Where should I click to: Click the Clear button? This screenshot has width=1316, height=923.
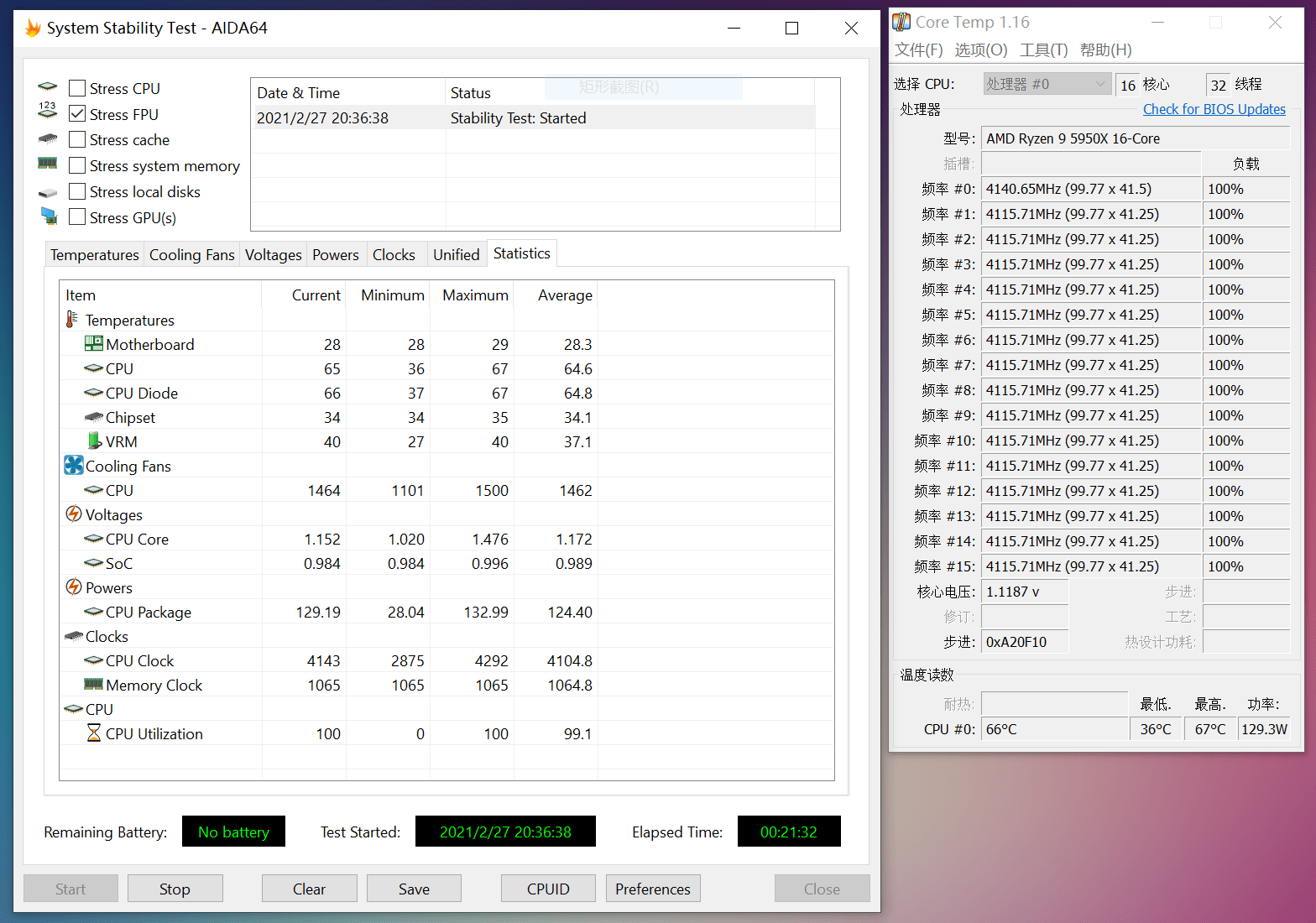(309, 889)
